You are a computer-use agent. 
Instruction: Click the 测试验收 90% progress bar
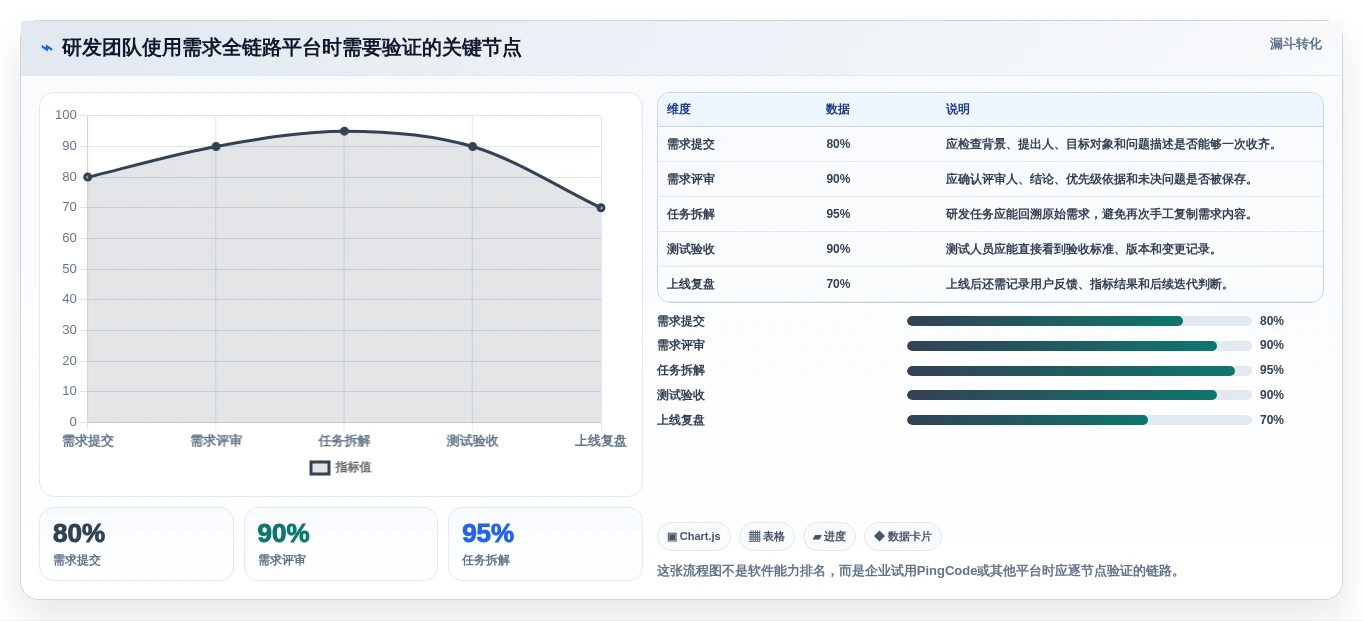click(x=1079, y=395)
